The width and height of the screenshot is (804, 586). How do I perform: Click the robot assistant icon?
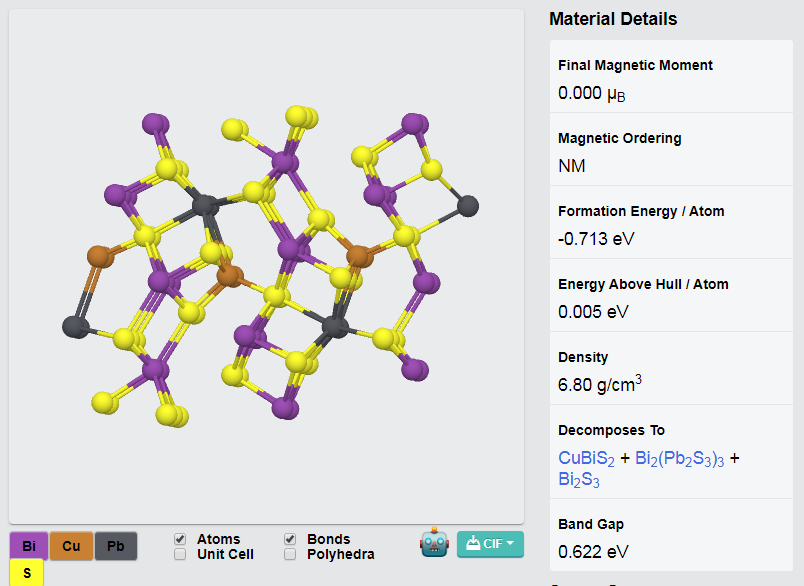tap(434, 542)
